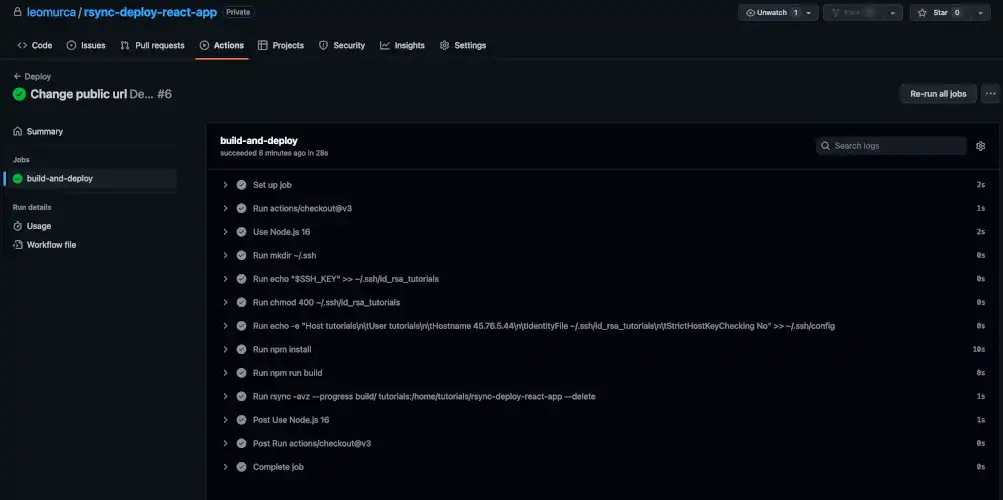Open the Unwatch dropdown arrow

click(809, 13)
